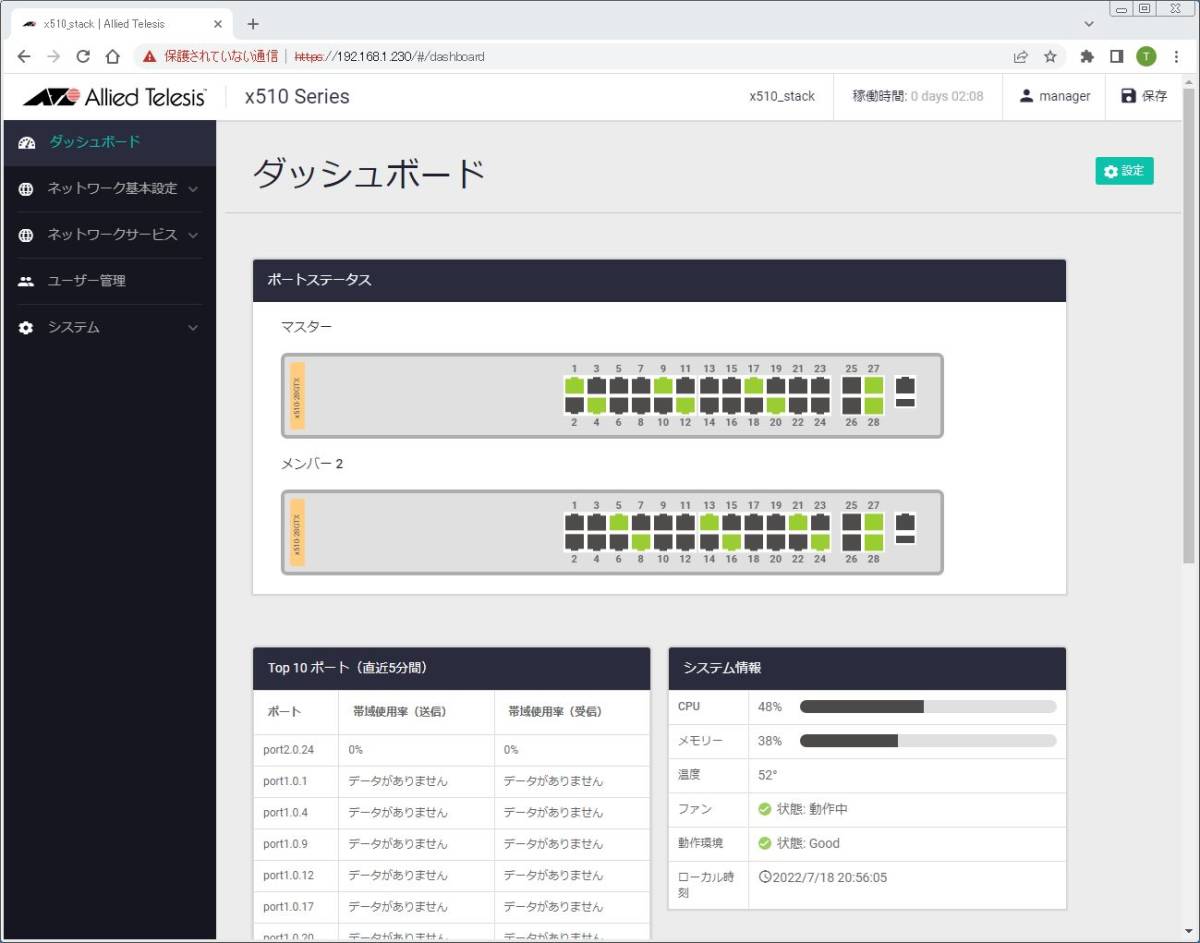The width and height of the screenshot is (1200, 943).
Task: Open ネットワークサービス menu item
Action: pos(108,235)
